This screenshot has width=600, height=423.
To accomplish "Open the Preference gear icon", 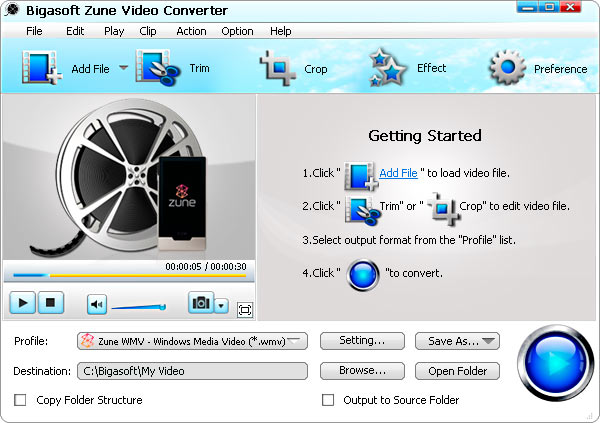I will click(x=507, y=68).
